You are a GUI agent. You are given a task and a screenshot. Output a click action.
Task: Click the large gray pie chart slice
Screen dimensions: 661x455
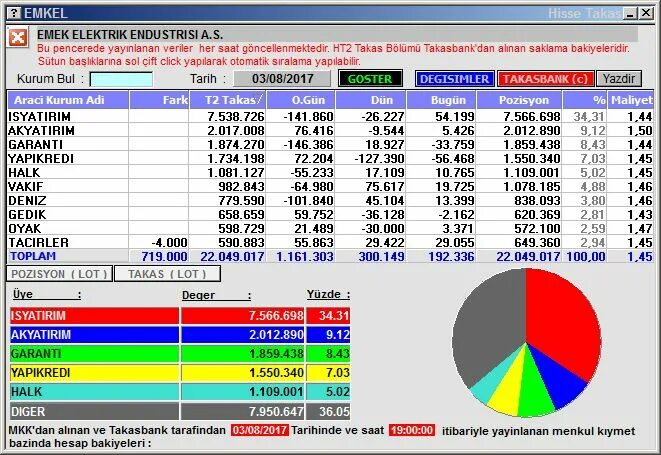tap(489, 325)
